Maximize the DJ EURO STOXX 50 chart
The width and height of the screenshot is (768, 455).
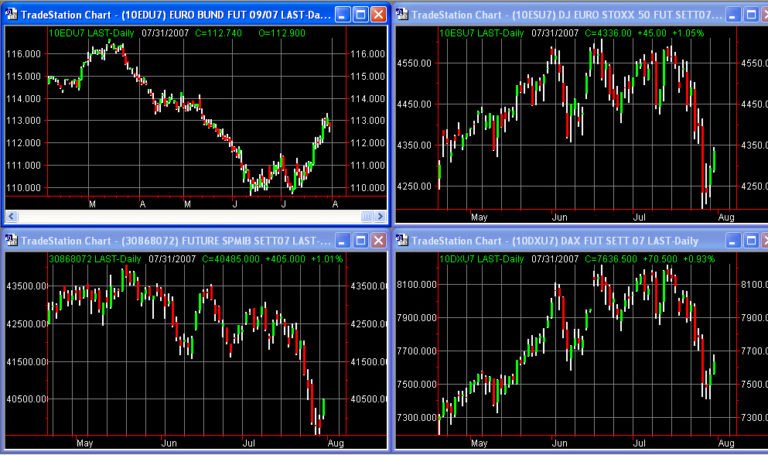738,14
